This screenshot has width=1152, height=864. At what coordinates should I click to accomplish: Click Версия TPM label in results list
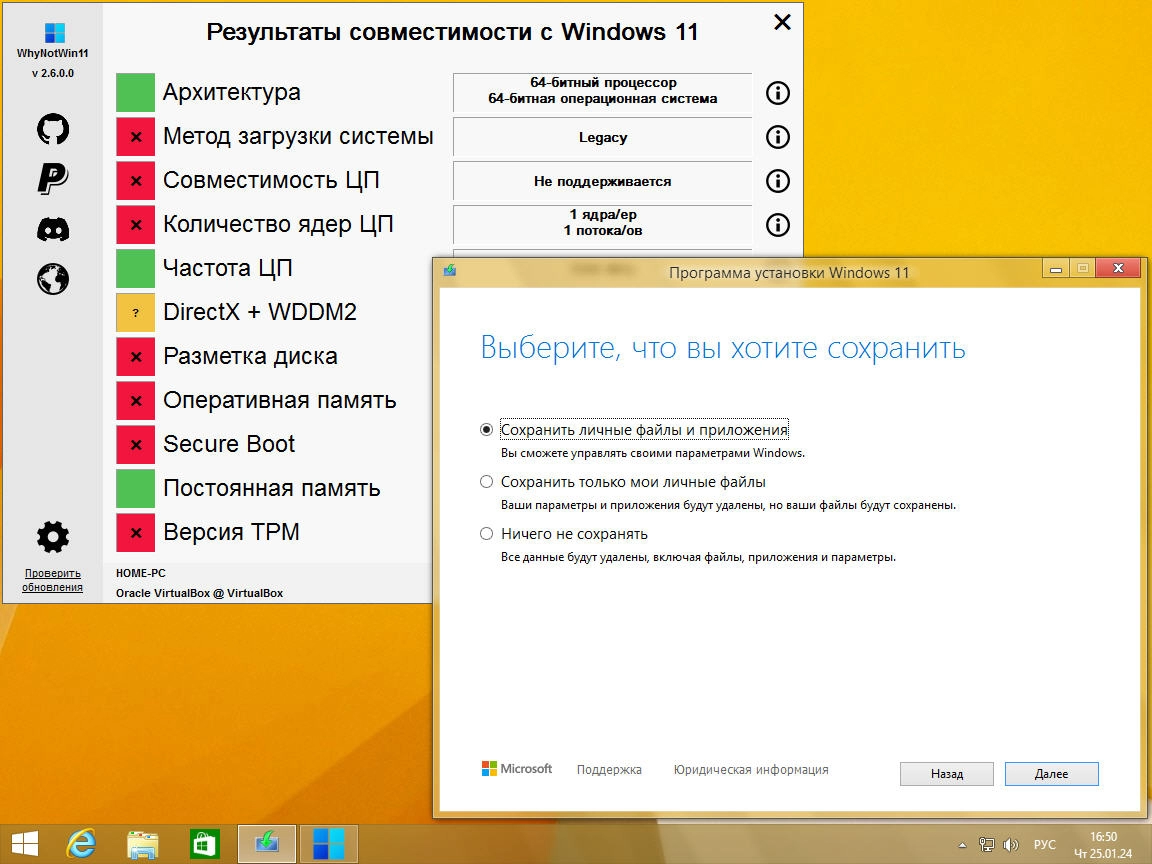point(231,532)
